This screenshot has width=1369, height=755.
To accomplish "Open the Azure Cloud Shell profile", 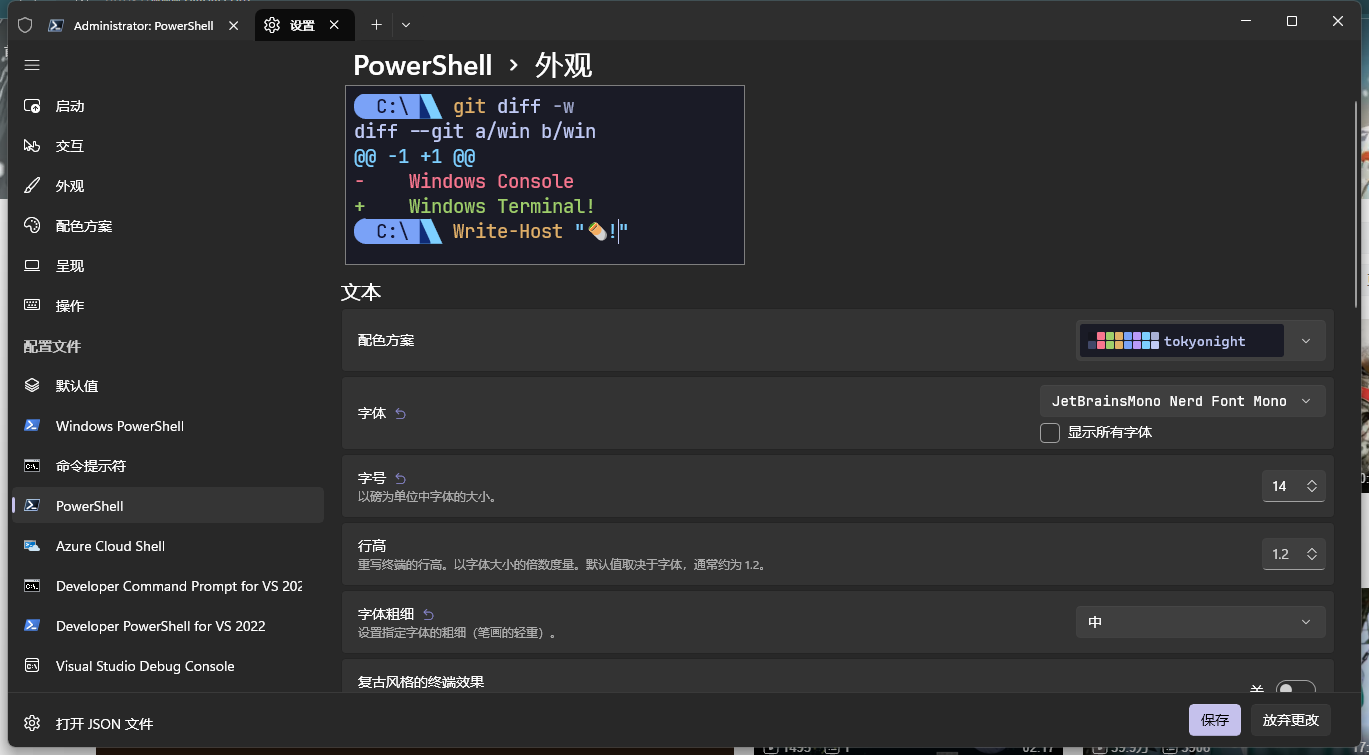I will pos(168,546).
